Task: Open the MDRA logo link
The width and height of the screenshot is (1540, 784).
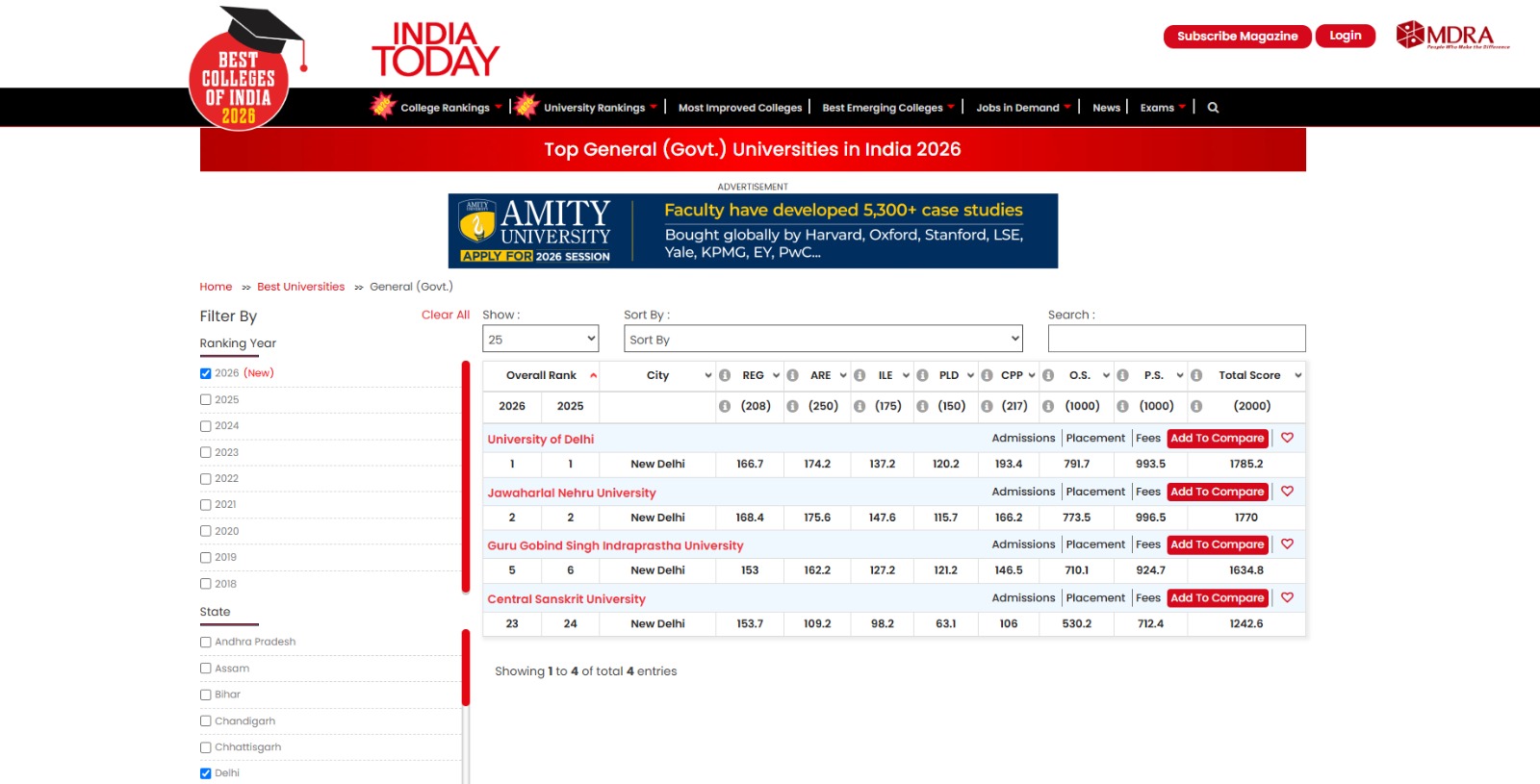Action: pos(1452,35)
